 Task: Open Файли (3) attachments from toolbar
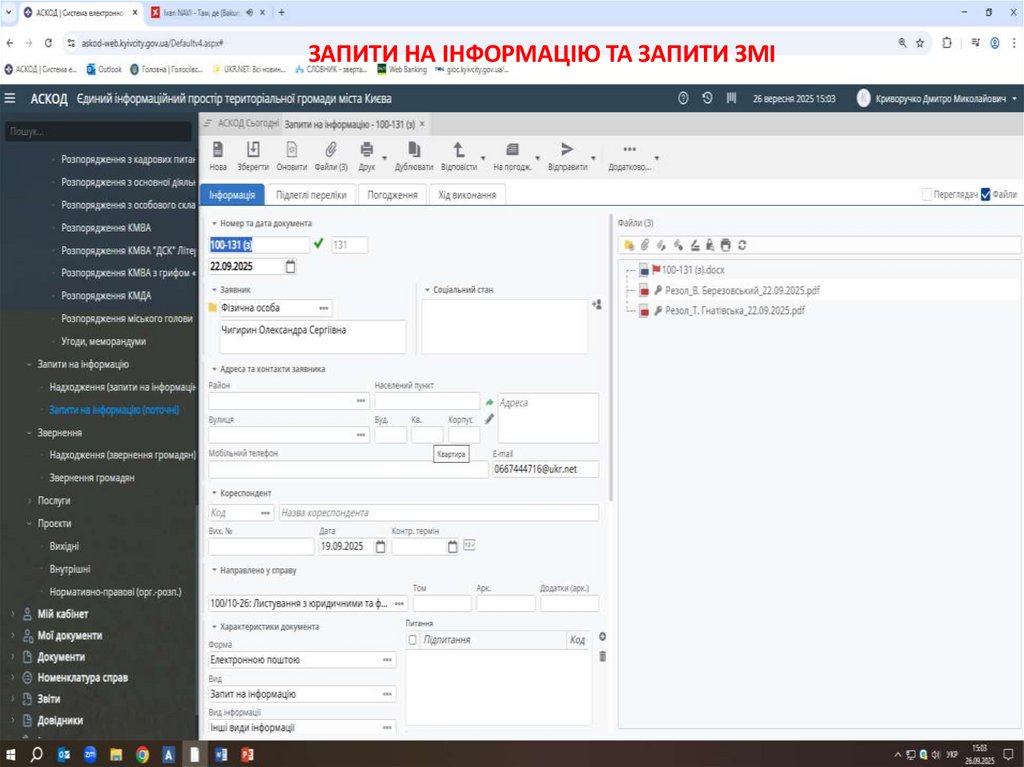[331, 150]
